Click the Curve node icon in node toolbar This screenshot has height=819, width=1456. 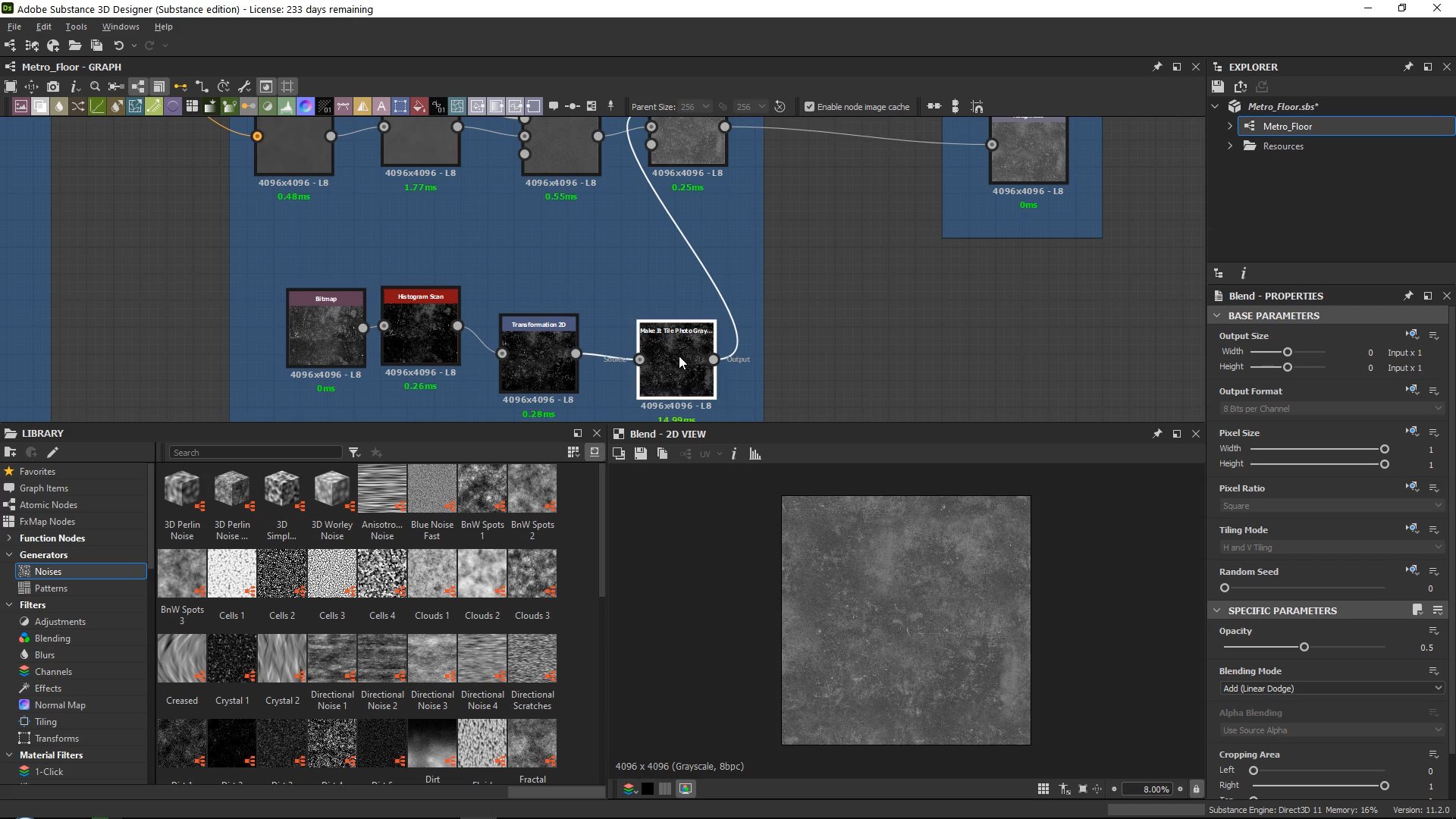[97, 106]
